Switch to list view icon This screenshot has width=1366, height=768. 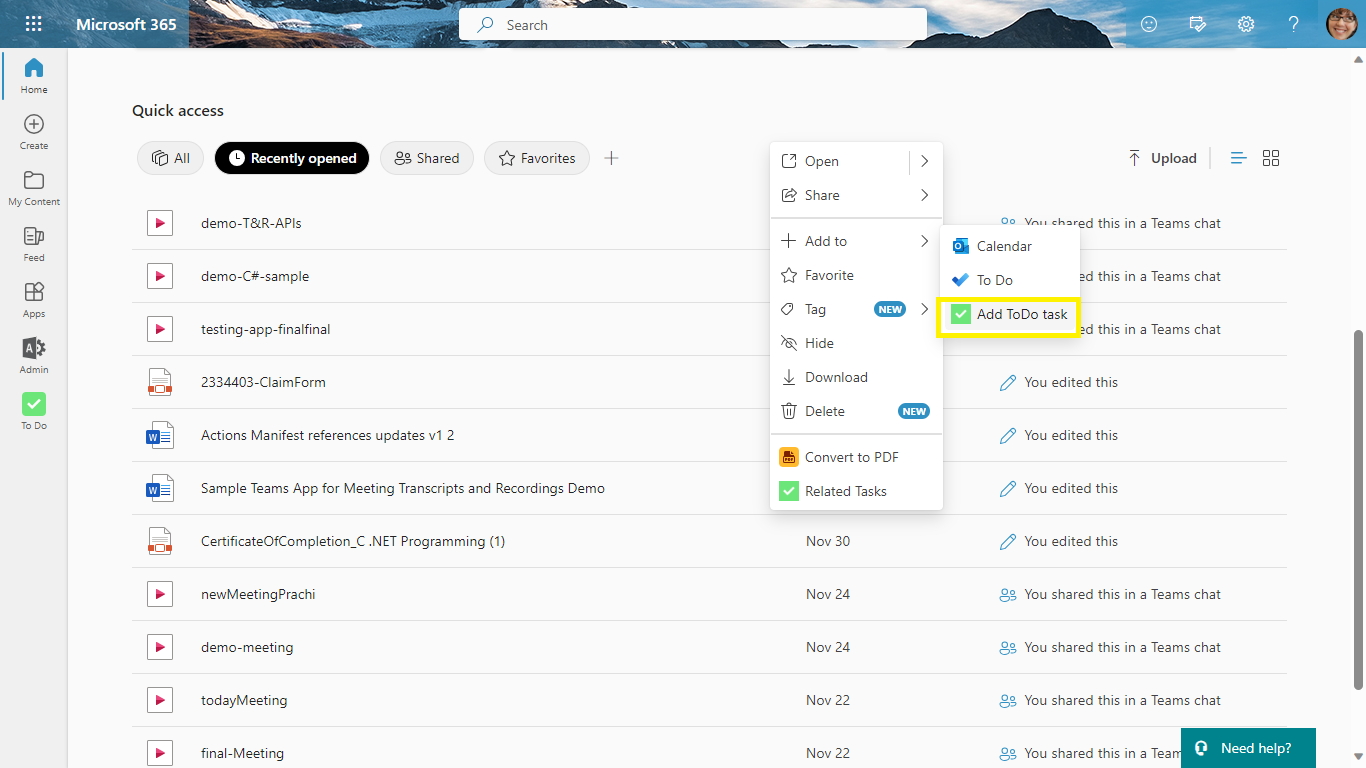[x=1239, y=158]
